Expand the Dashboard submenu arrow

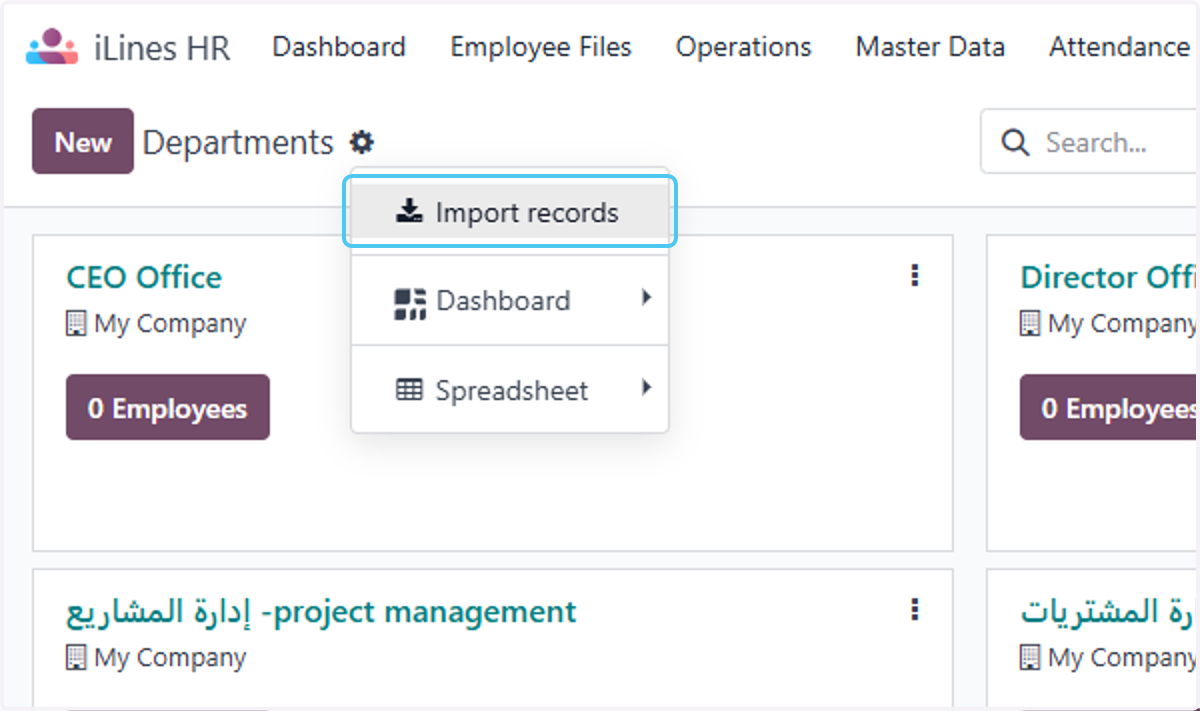646,298
